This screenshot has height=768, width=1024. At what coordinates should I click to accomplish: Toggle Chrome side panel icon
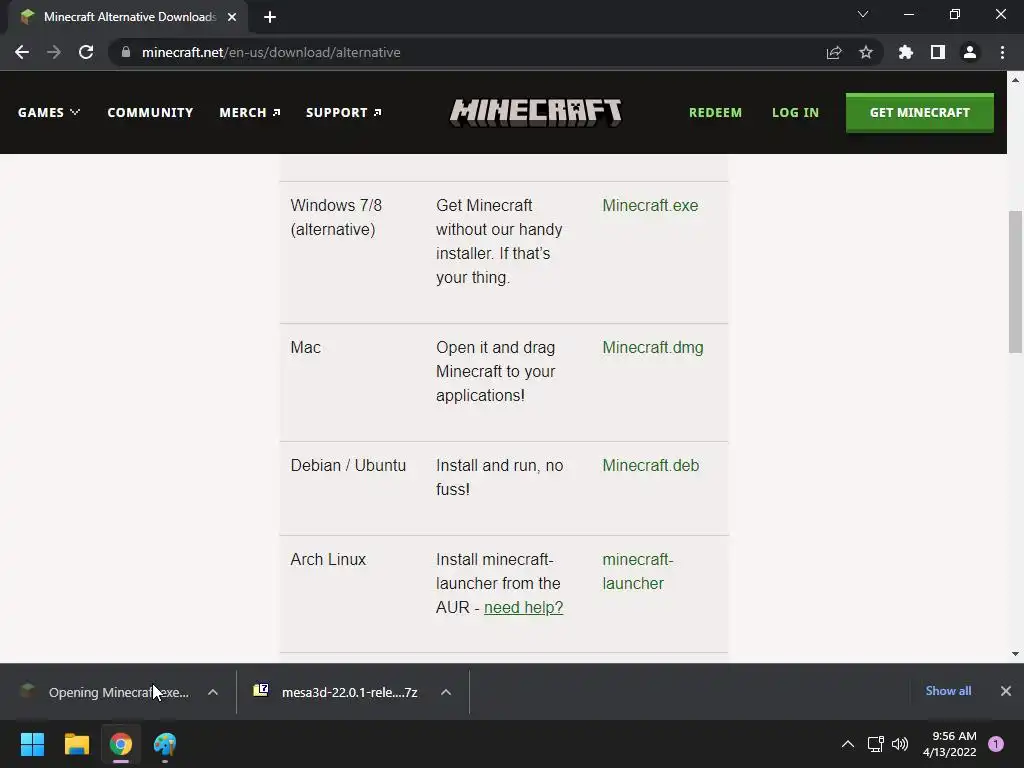click(x=938, y=52)
